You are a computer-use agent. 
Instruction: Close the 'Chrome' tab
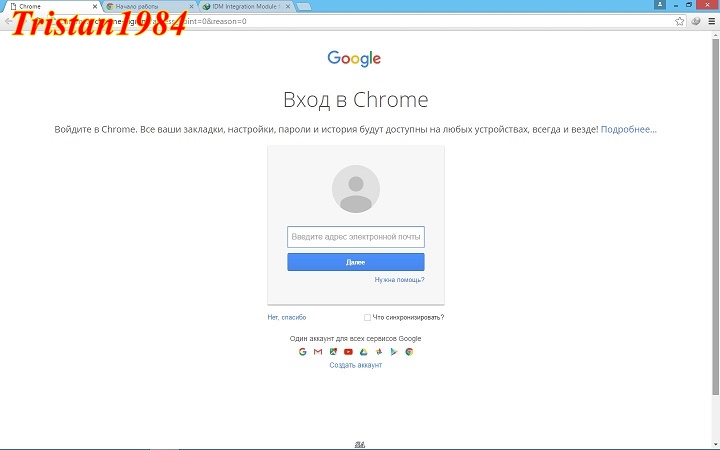(x=95, y=6)
